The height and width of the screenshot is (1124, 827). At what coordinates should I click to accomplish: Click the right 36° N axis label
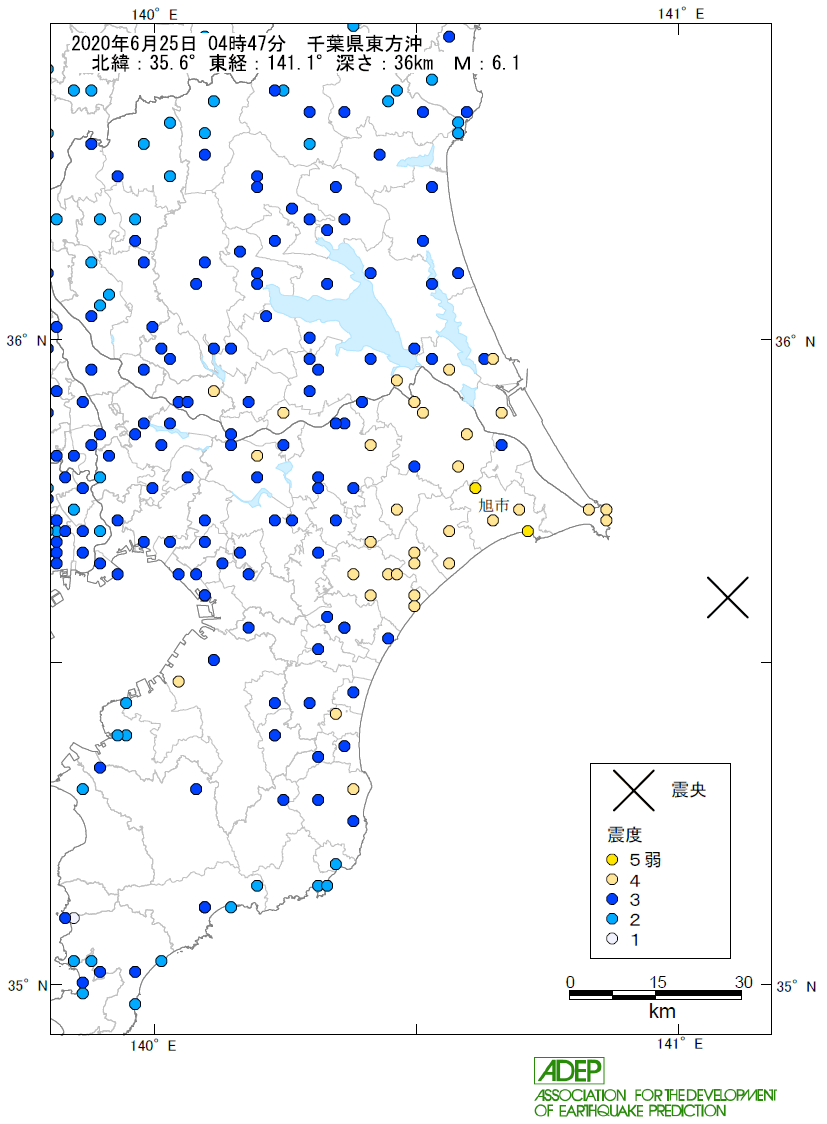(x=795, y=342)
